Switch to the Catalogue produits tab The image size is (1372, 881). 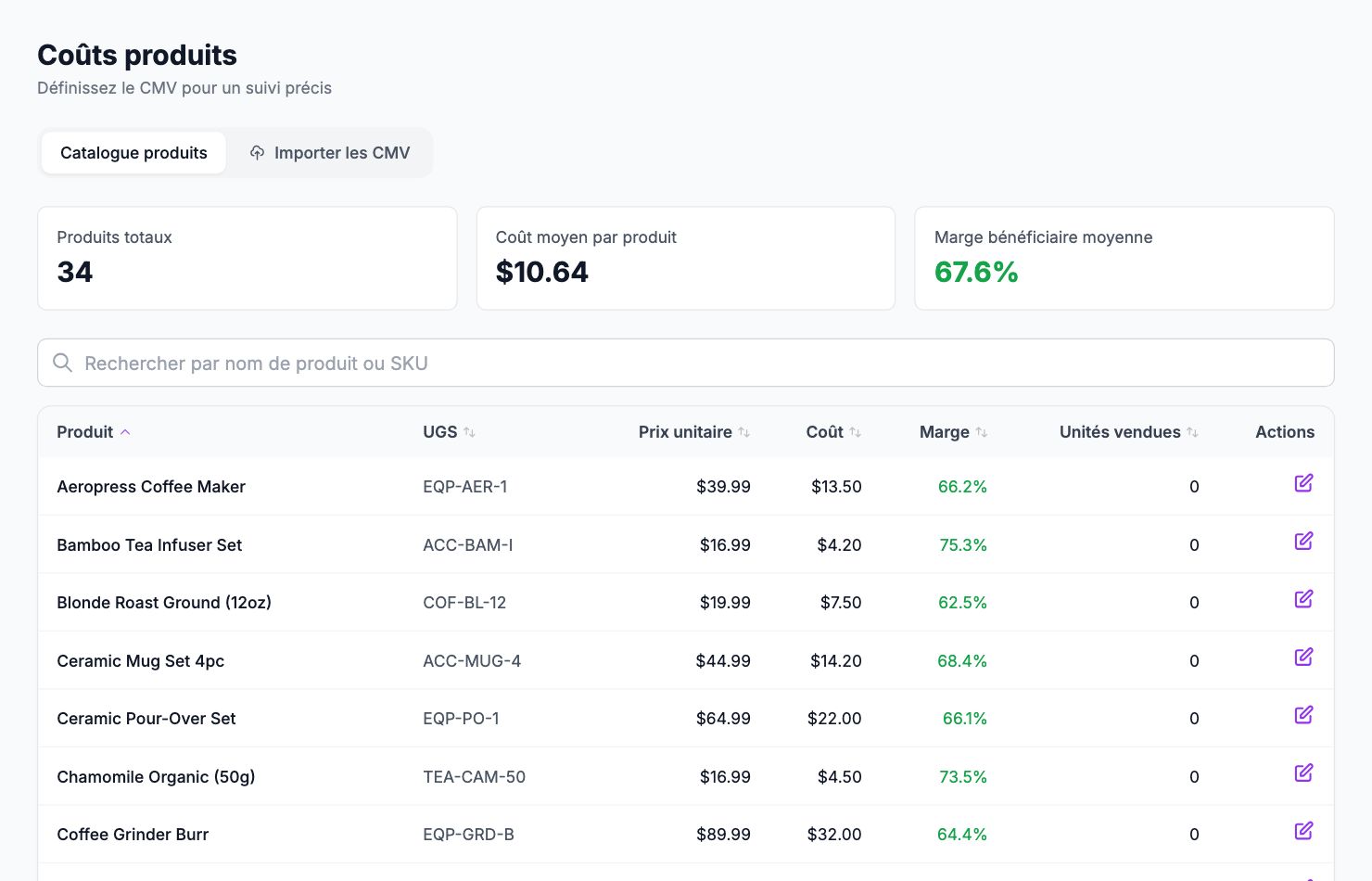133,153
